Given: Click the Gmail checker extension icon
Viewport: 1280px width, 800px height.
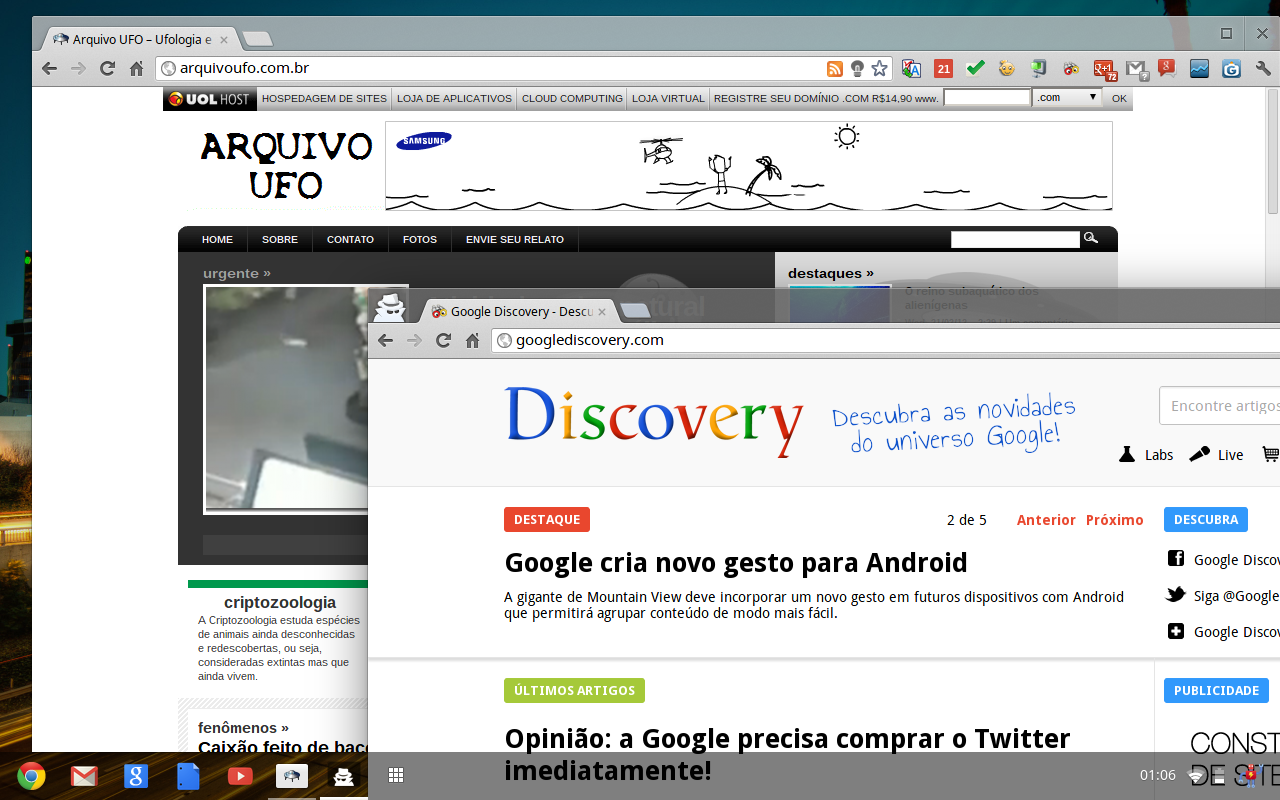Looking at the screenshot, I should click(x=1135, y=69).
